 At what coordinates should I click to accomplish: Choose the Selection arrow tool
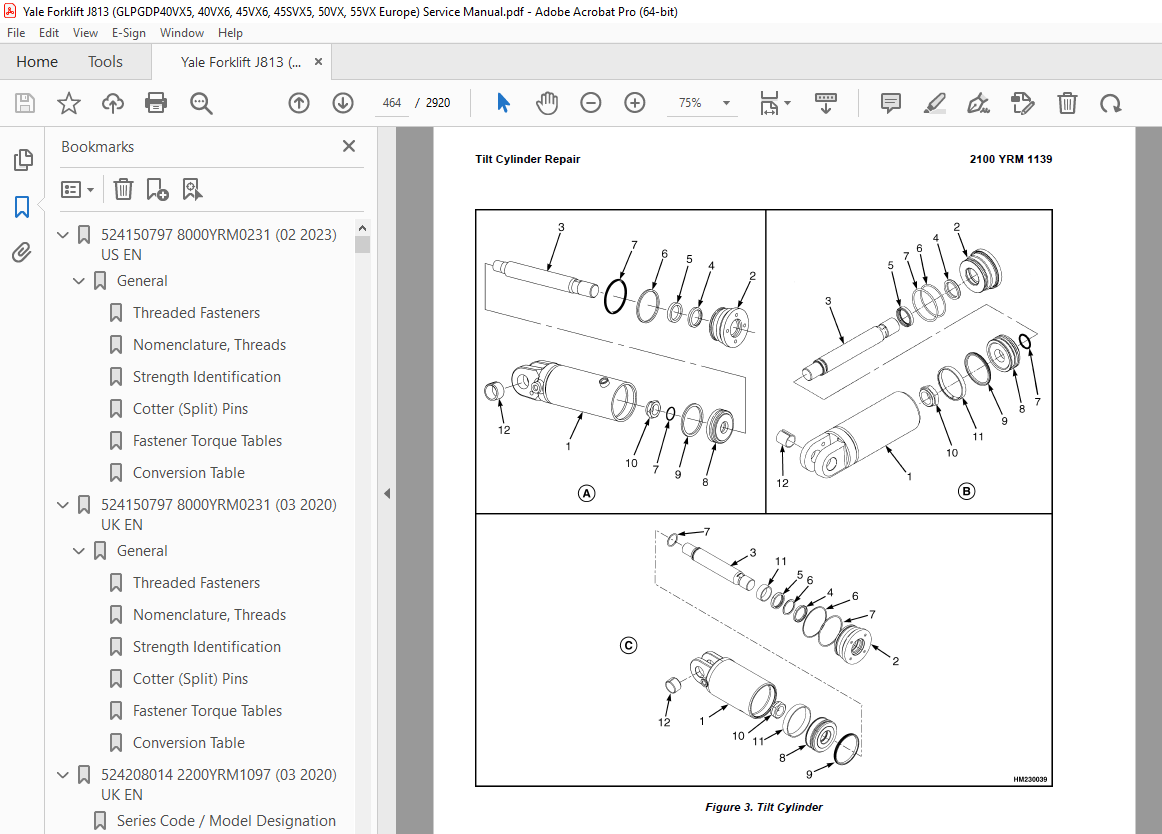click(503, 103)
